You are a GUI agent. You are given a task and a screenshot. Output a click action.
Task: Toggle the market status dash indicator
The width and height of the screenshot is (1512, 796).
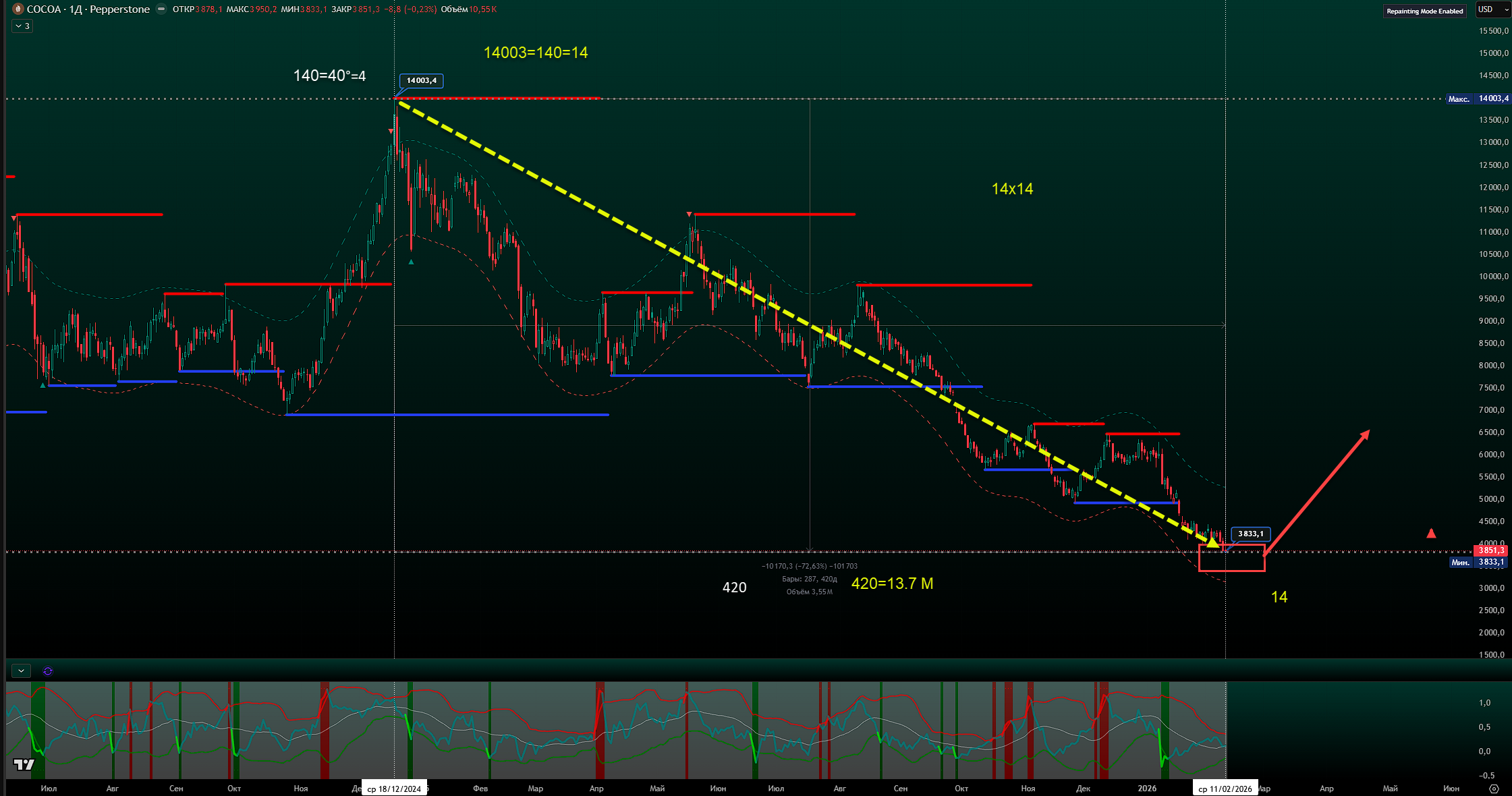pyautogui.click(x=161, y=9)
